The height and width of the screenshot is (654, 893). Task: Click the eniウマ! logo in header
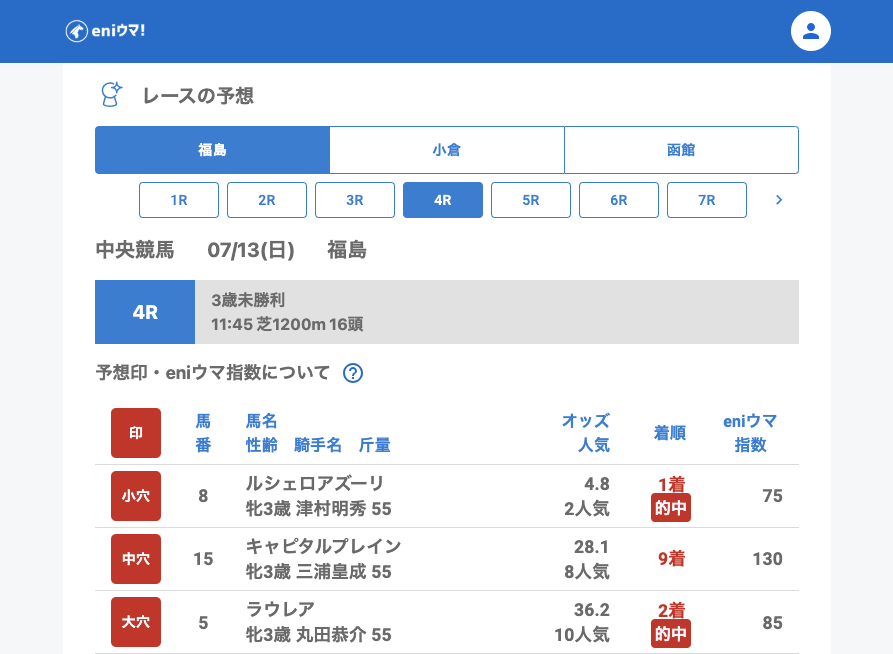106,31
